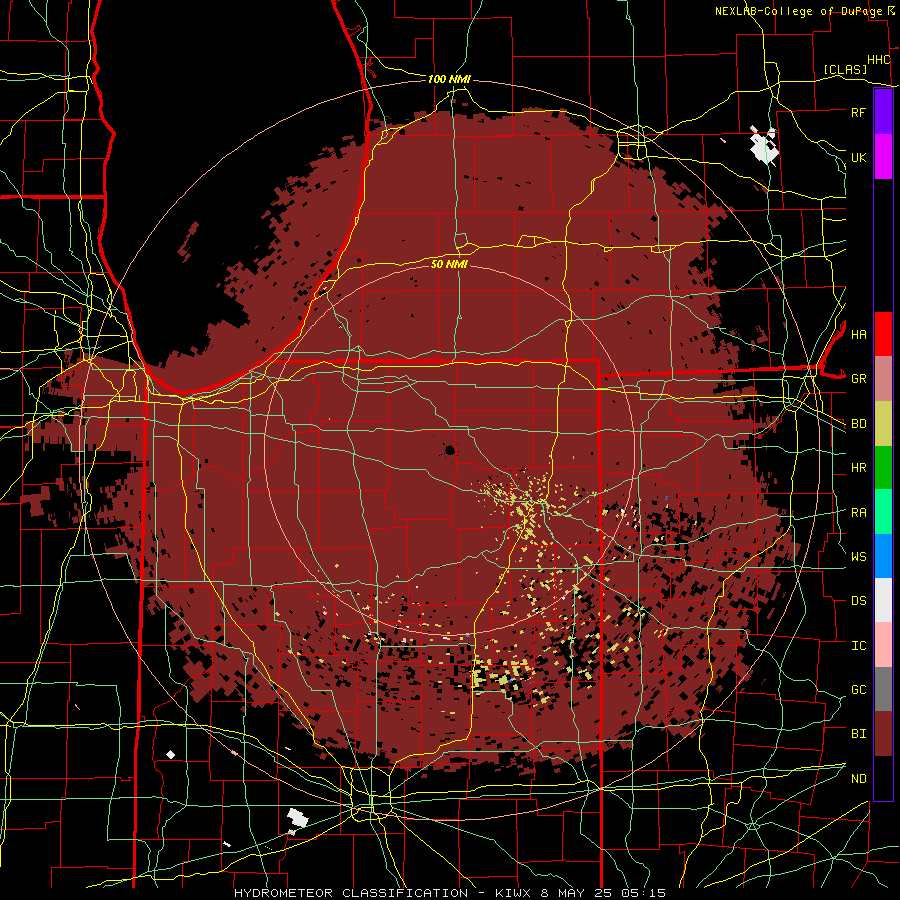Click the BD legend label

pos(858,424)
